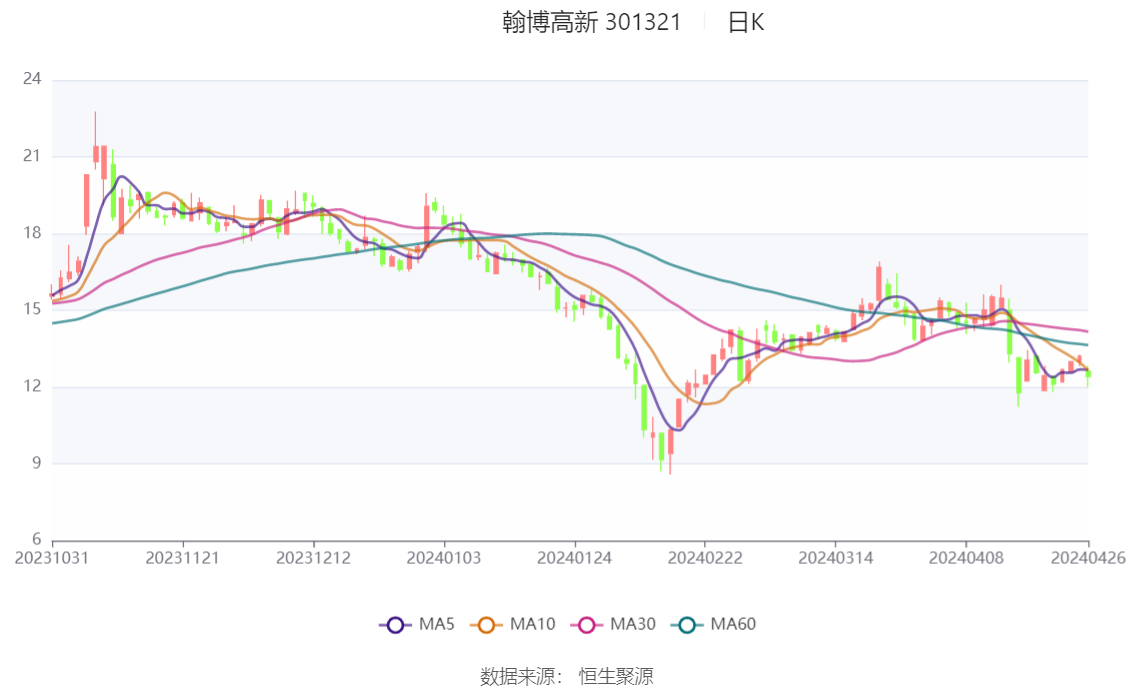Image resolution: width=1134 pixels, height=689 pixels.
Task: Toggle the MA10 legend marker circle
Action: click(486, 625)
